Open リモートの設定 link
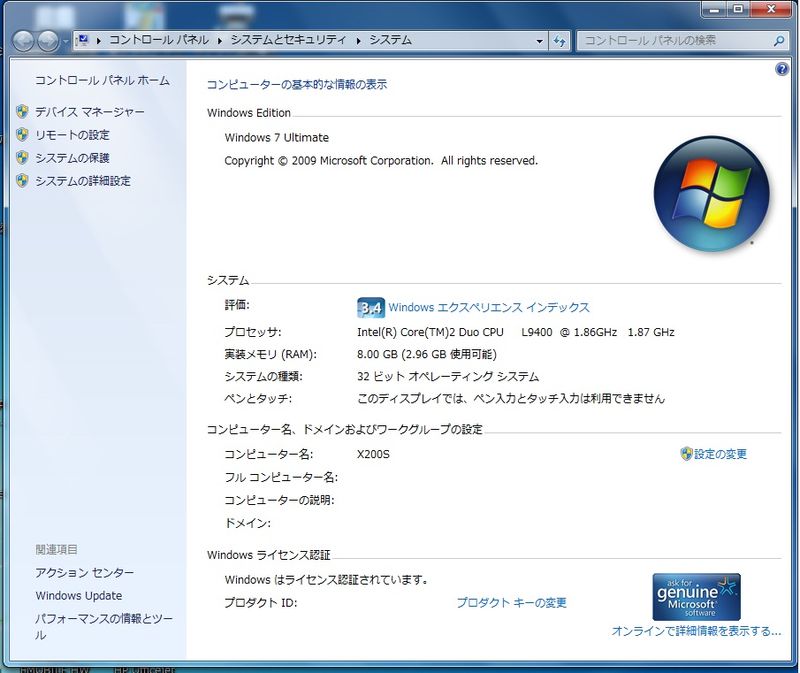The height and width of the screenshot is (673, 800). click(x=72, y=135)
